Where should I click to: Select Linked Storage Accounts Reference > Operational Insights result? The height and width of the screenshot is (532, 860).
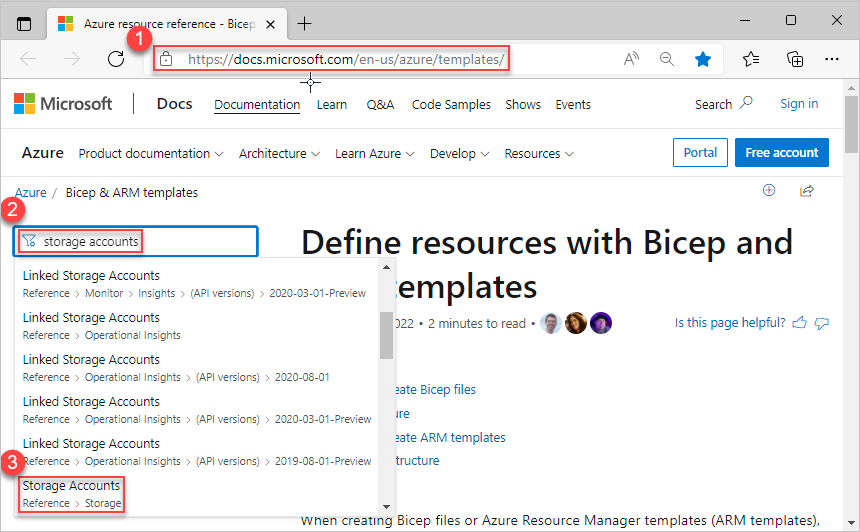coord(194,326)
